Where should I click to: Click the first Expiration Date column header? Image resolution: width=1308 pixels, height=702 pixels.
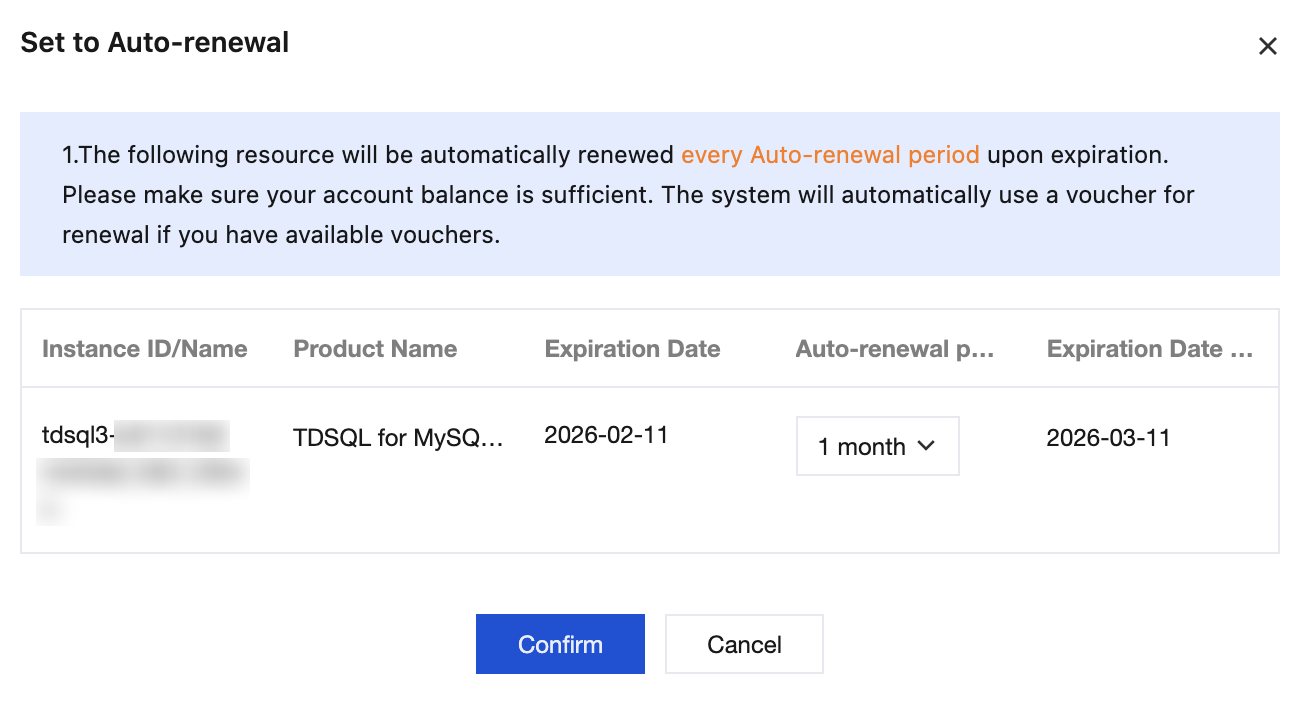click(x=632, y=349)
